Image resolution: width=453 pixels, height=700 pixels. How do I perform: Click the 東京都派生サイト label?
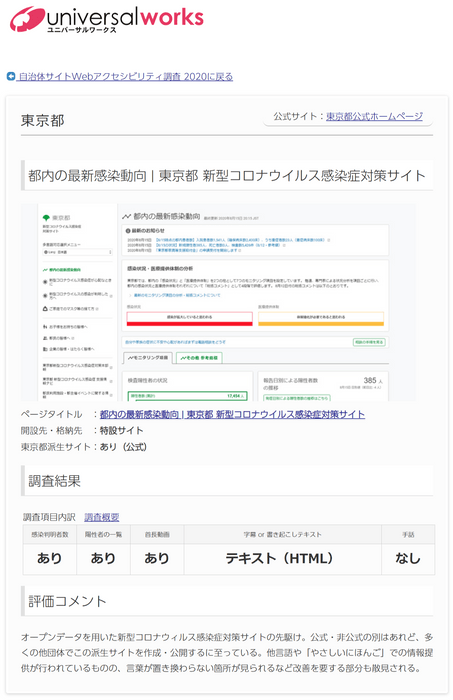pos(56,446)
